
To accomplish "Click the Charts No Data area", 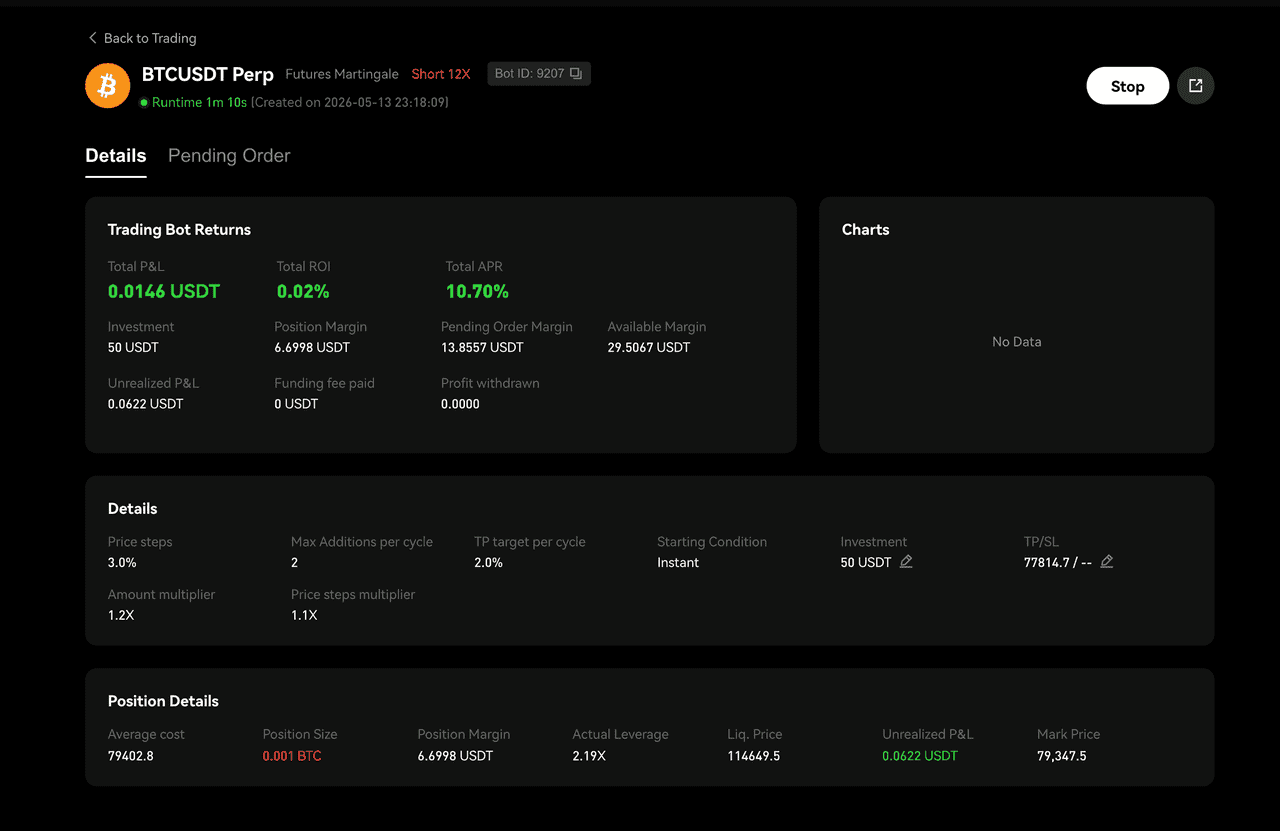I will tap(1017, 342).
